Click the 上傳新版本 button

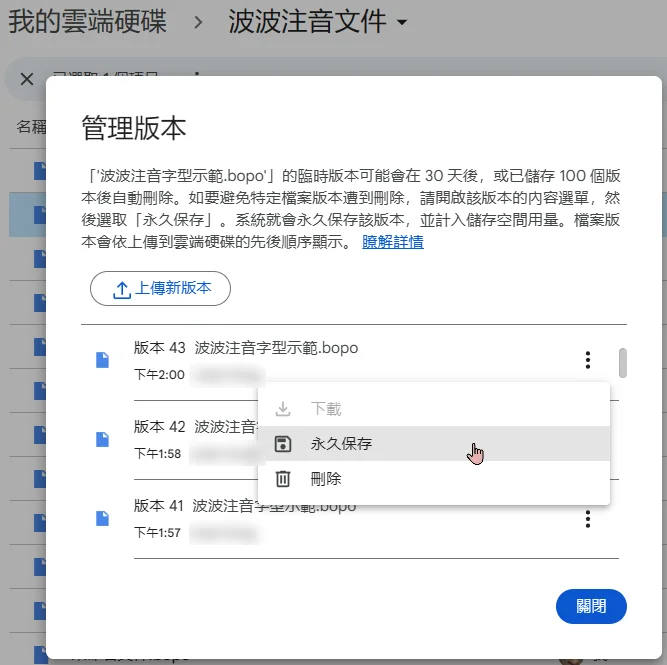[160, 288]
